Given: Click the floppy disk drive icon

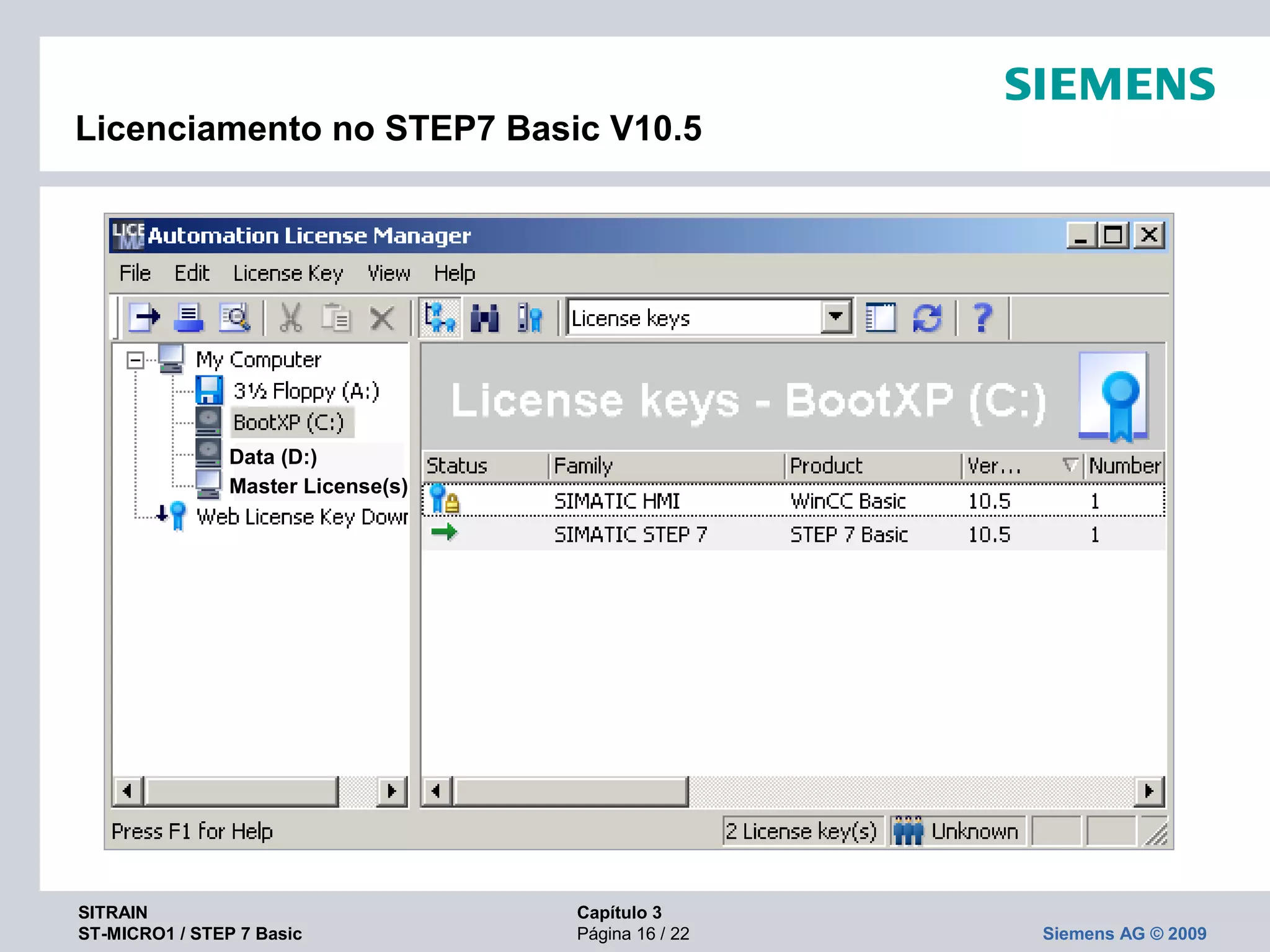Looking at the screenshot, I should (209, 390).
